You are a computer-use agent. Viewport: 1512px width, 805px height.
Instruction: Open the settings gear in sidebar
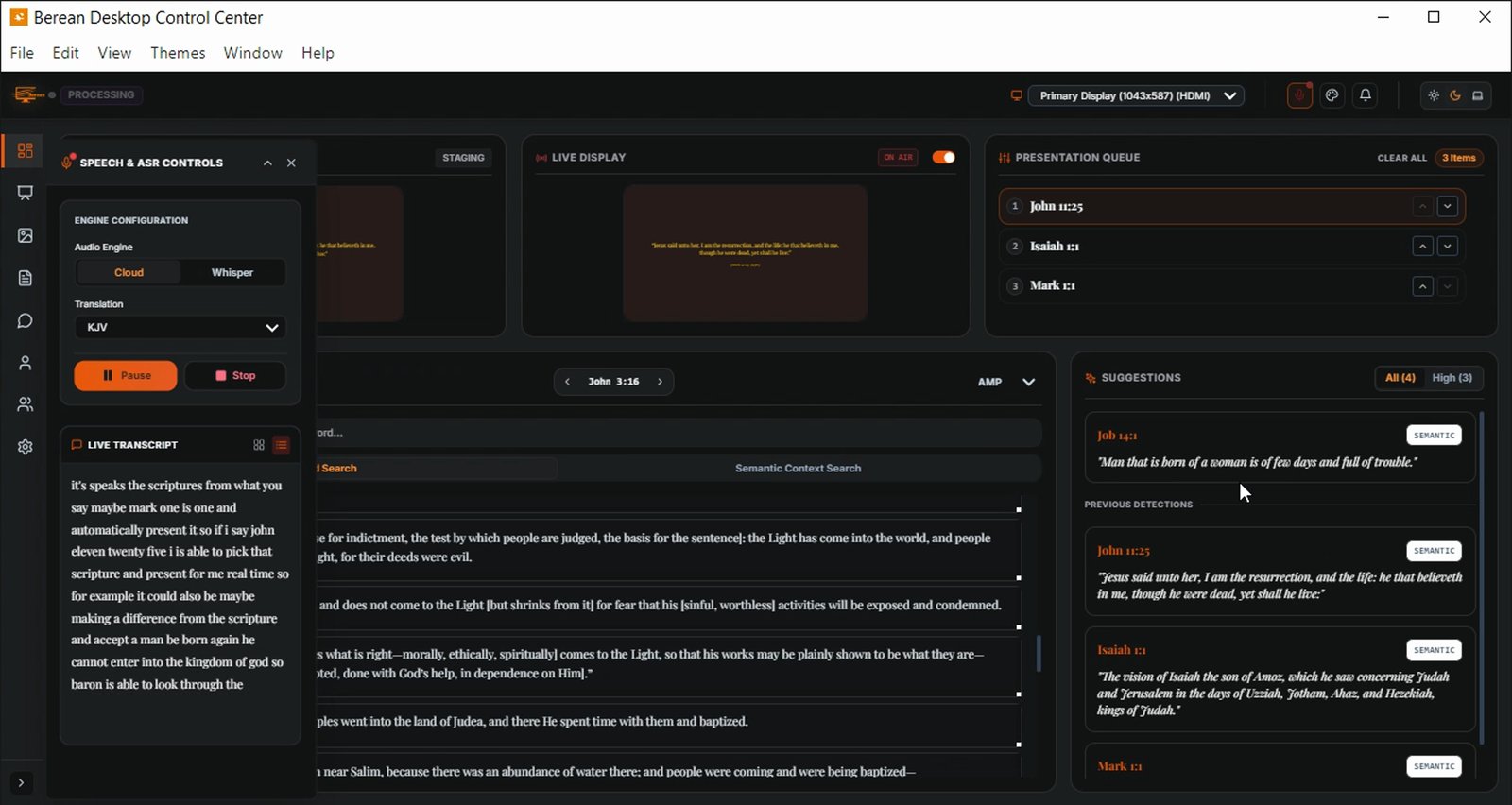click(x=26, y=447)
